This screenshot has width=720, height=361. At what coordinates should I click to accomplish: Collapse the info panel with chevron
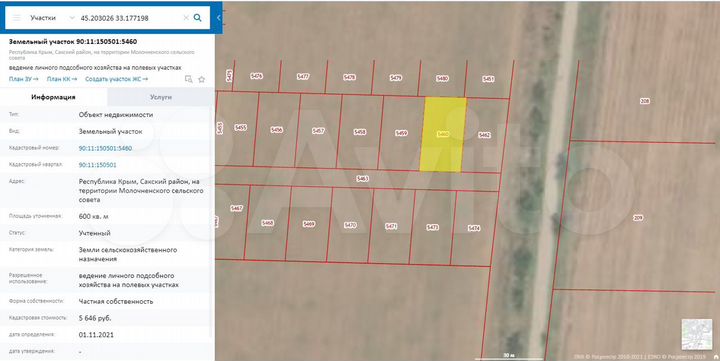[219, 18]
